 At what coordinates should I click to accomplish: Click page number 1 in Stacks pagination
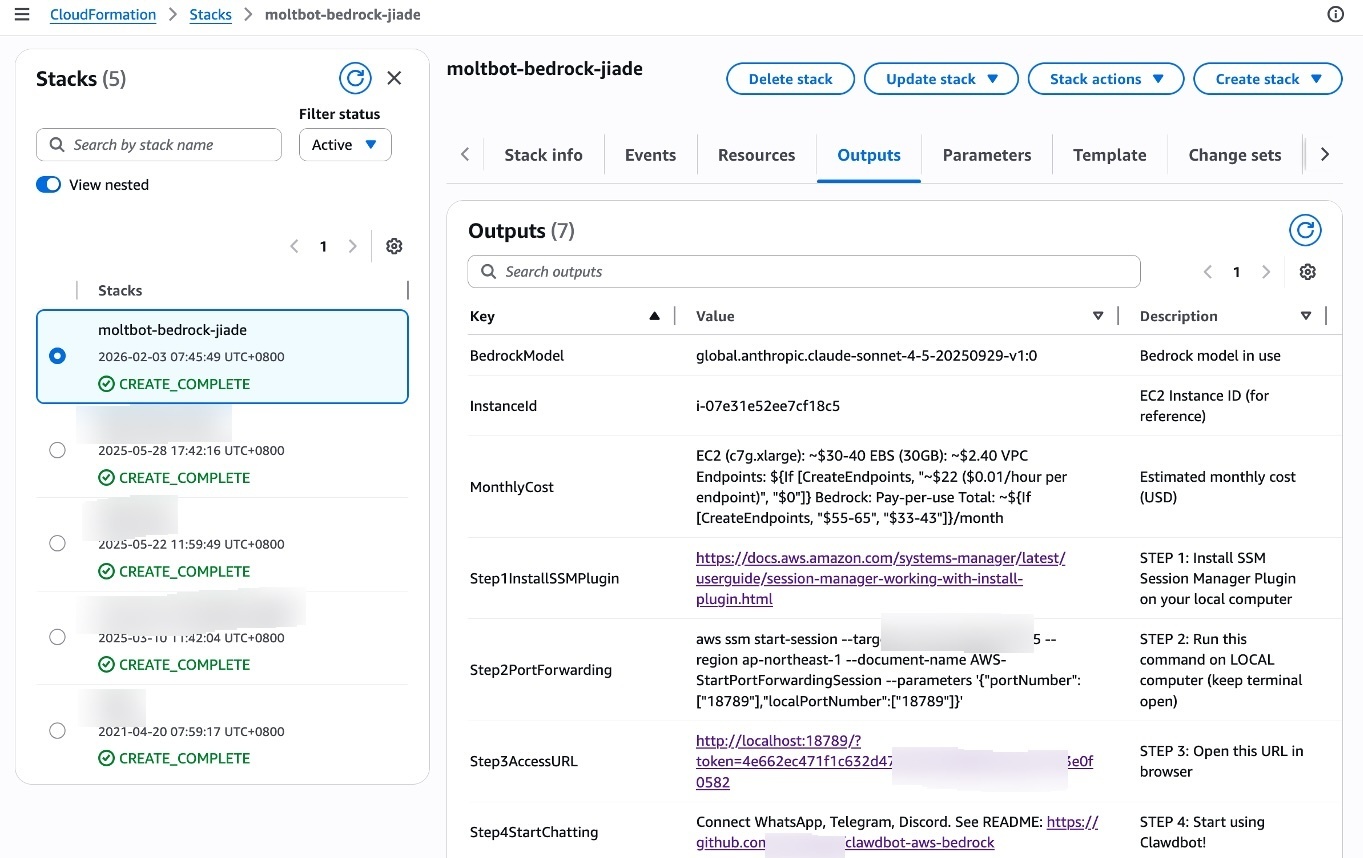click(323, 246)
